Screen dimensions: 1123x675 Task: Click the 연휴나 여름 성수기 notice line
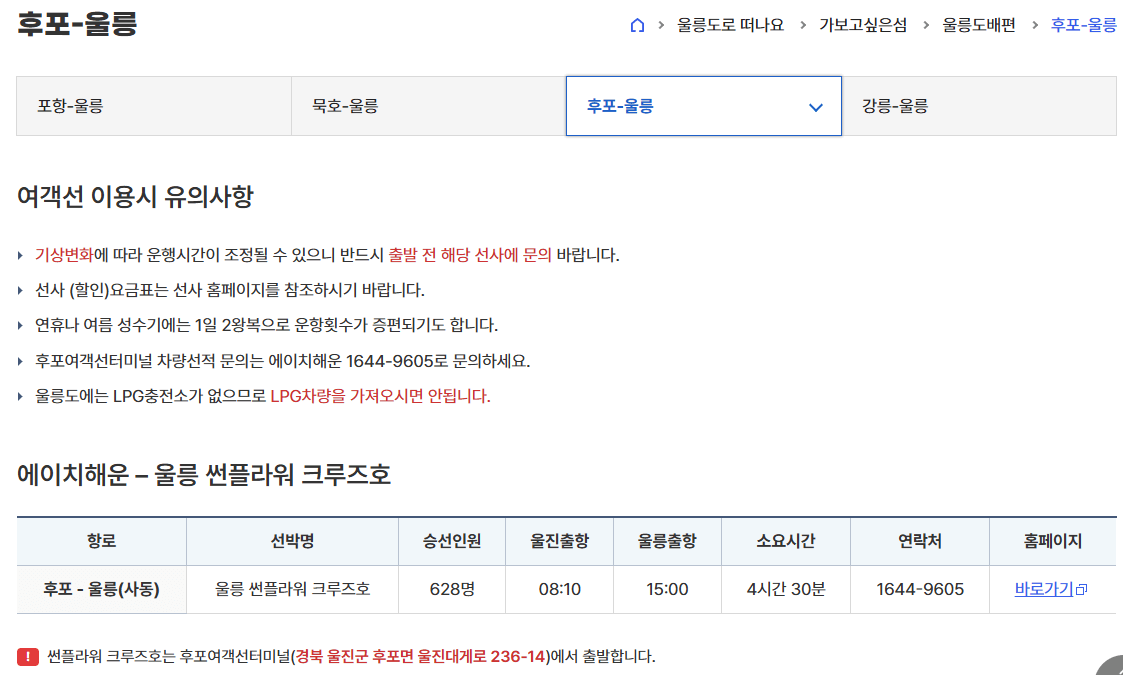(x=266, y=325)
